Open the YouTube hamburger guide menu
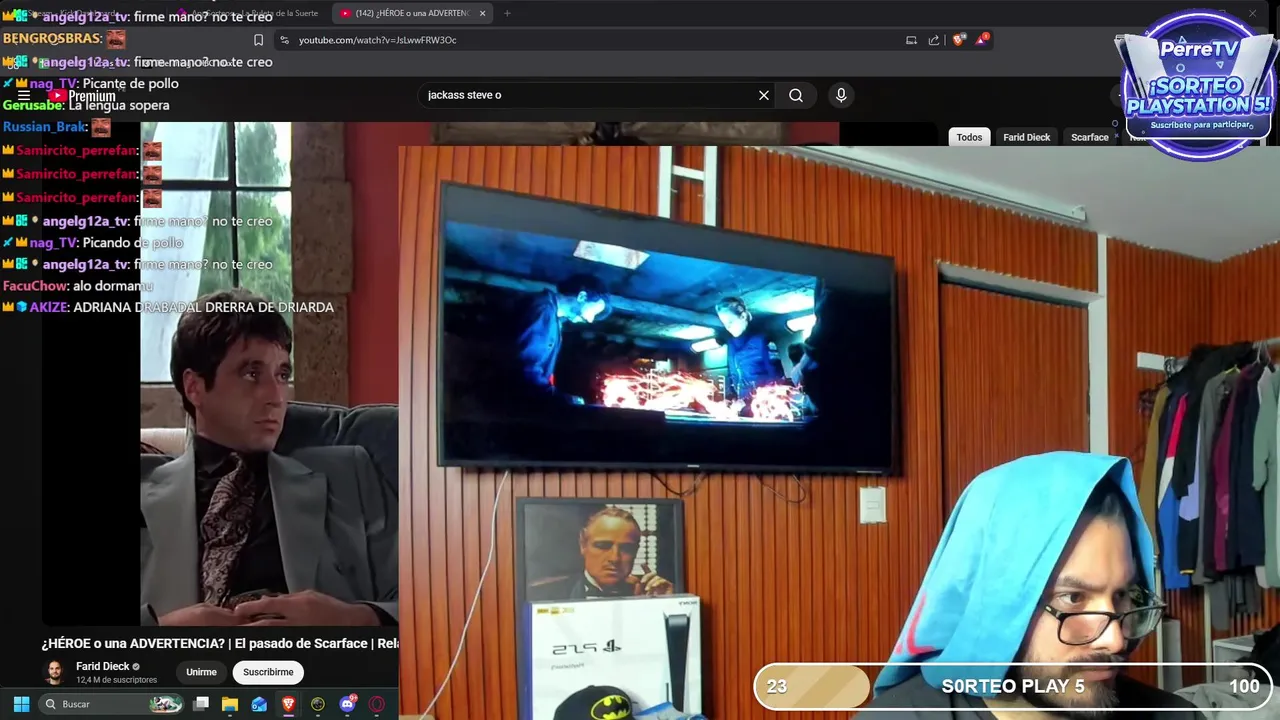Viewport: 1280px width, 720px height. (x=24, y=96)
